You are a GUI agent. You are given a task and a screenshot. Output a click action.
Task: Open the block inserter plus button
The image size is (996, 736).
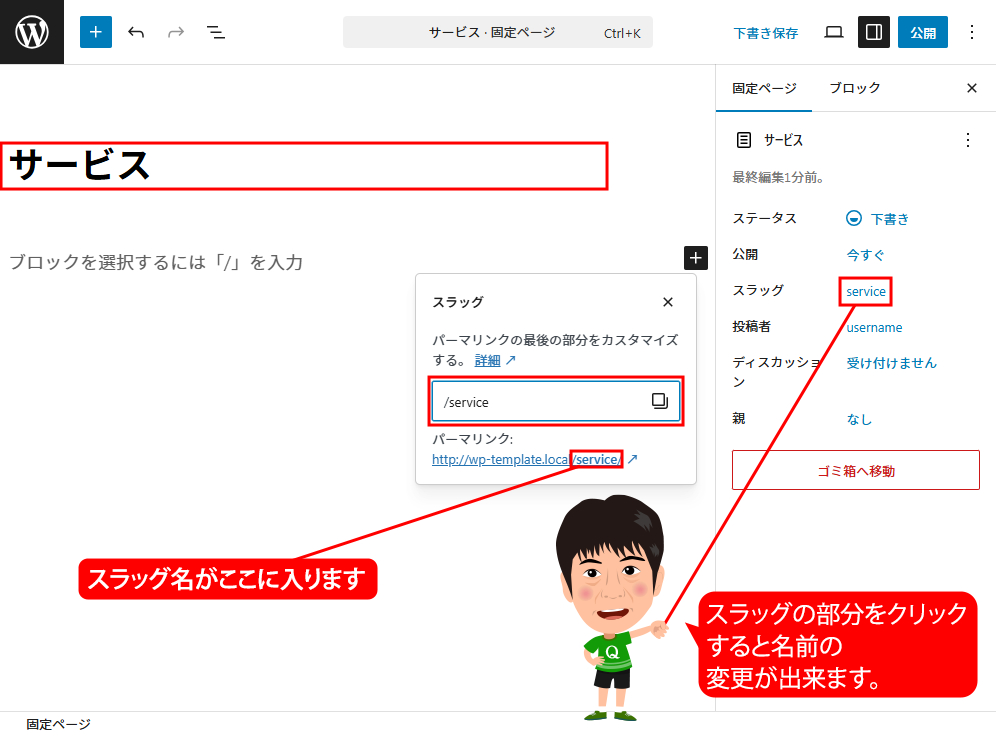coord(96,32)
